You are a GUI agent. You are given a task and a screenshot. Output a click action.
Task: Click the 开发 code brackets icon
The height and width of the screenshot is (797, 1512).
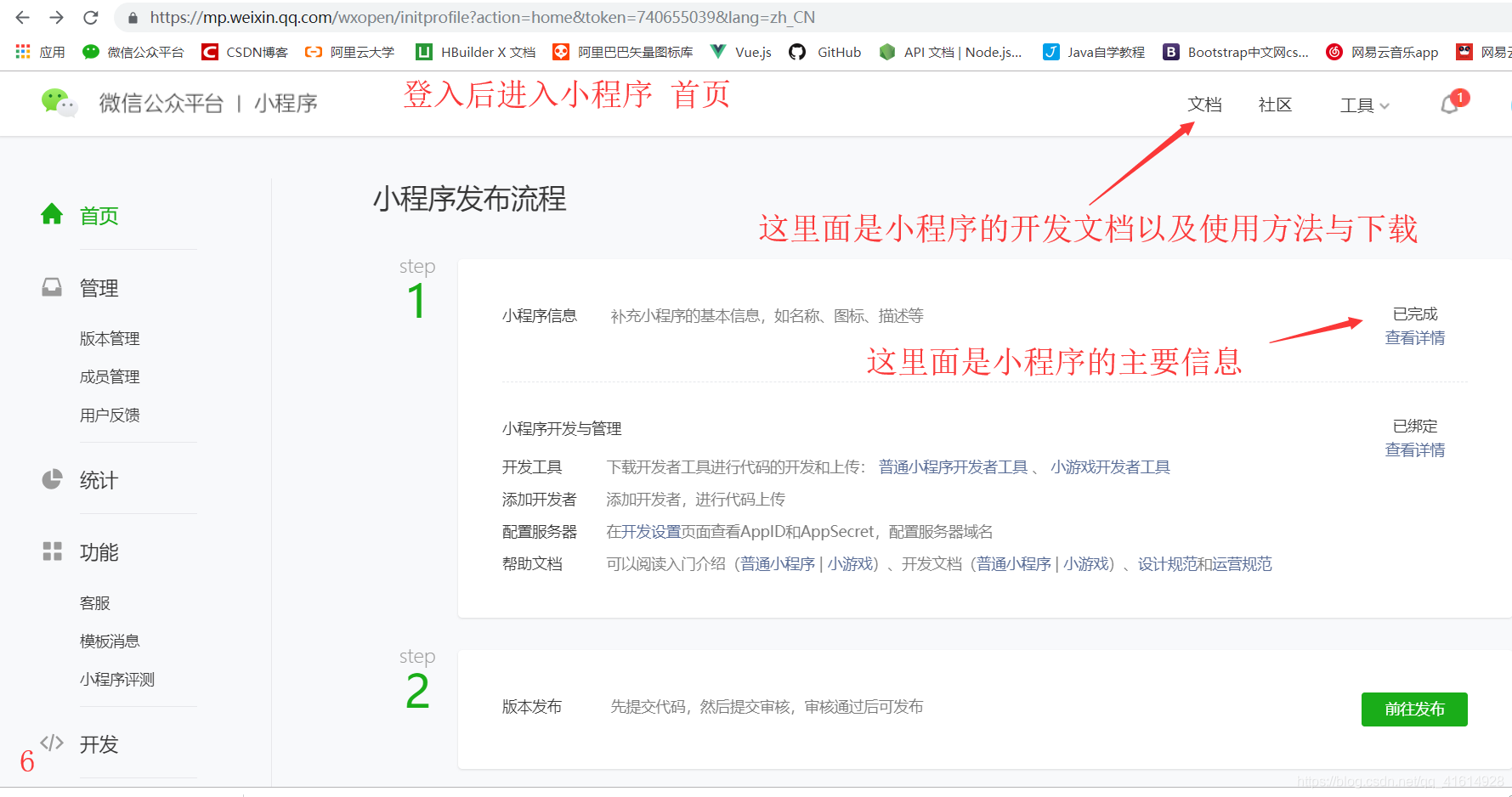(x=52, y=743)
